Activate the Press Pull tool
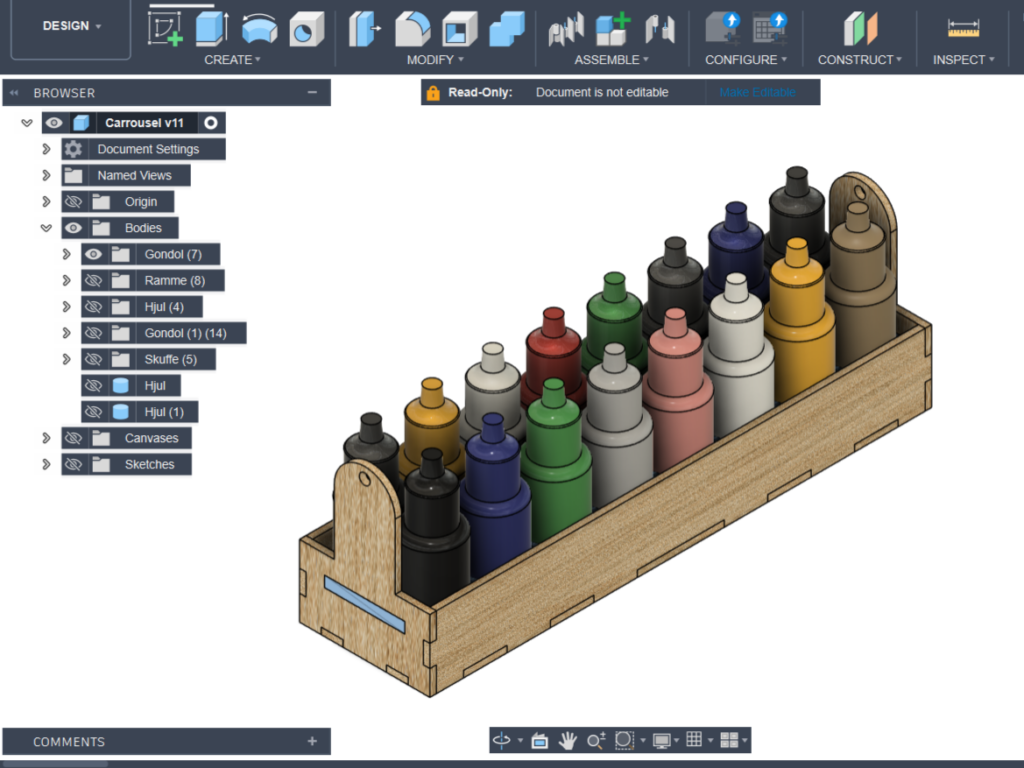 pyautogui.click(x=365, y=28)
